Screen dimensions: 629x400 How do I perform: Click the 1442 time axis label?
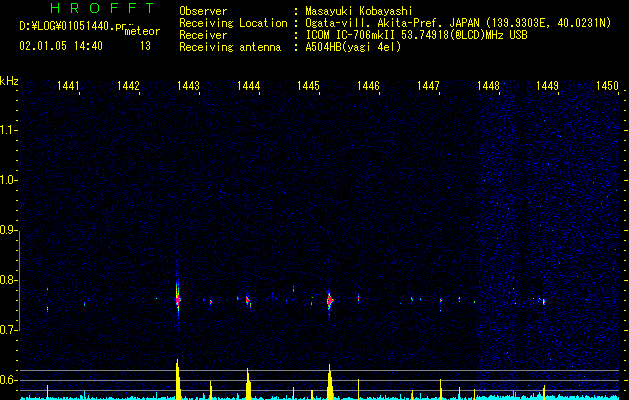[128, 86]
